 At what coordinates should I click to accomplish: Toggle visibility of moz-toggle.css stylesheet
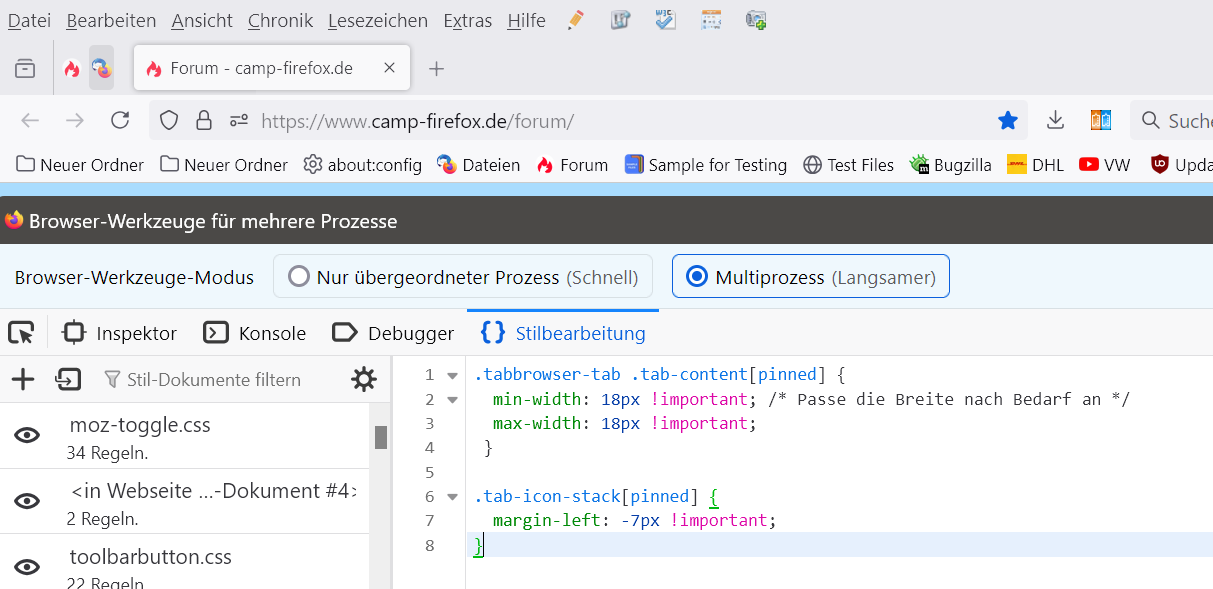[27, 435]
